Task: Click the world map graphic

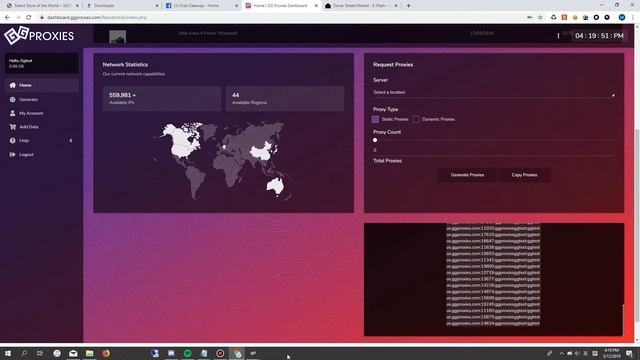Action: 223,160
